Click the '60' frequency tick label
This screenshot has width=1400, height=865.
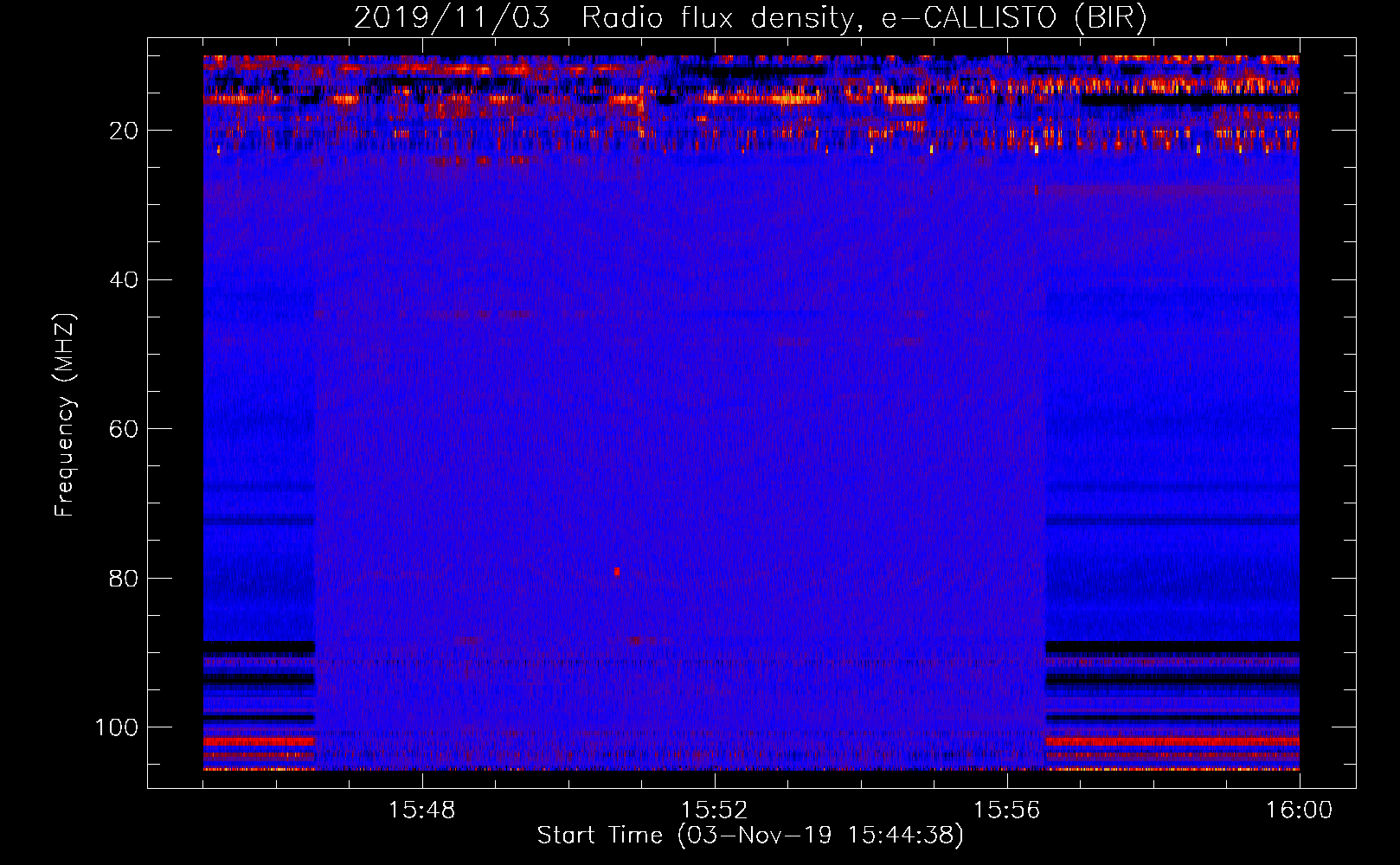(x=124, y=429)
